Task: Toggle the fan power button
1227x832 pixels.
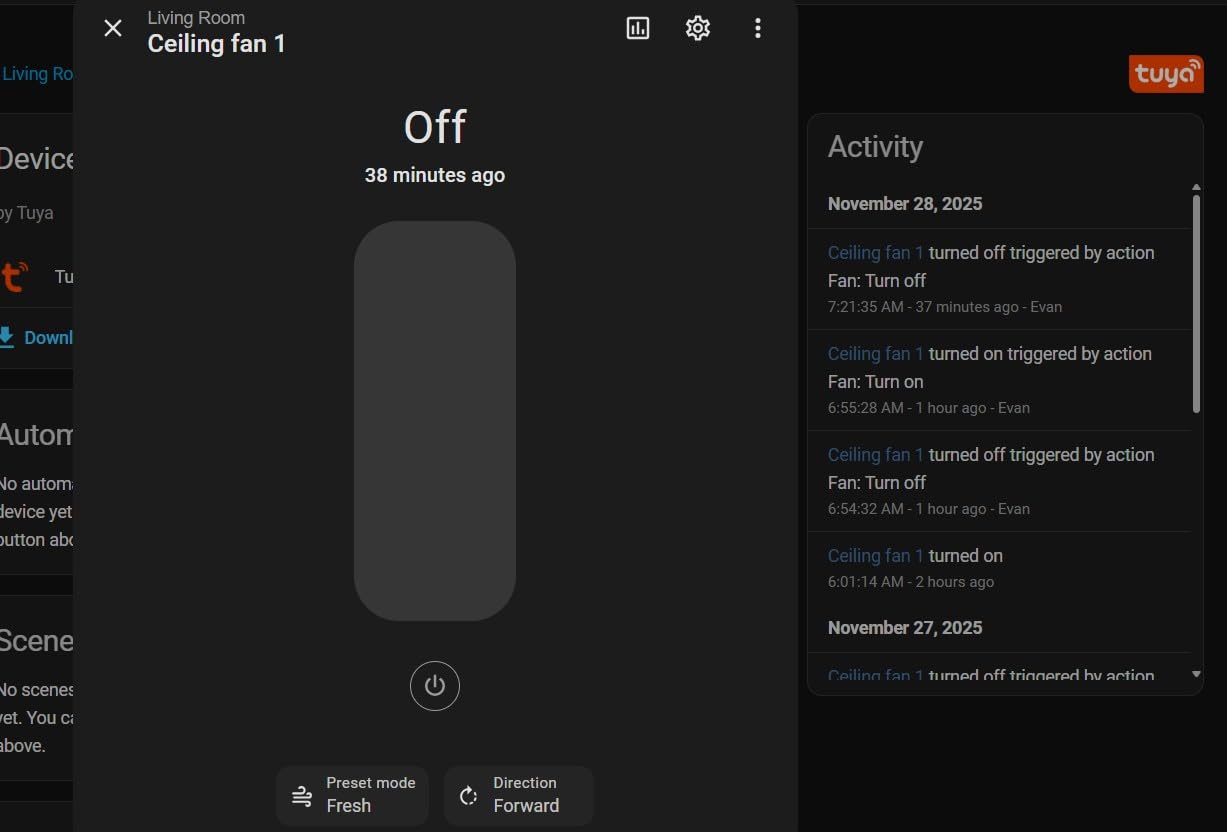Action: tap(435, 686)
